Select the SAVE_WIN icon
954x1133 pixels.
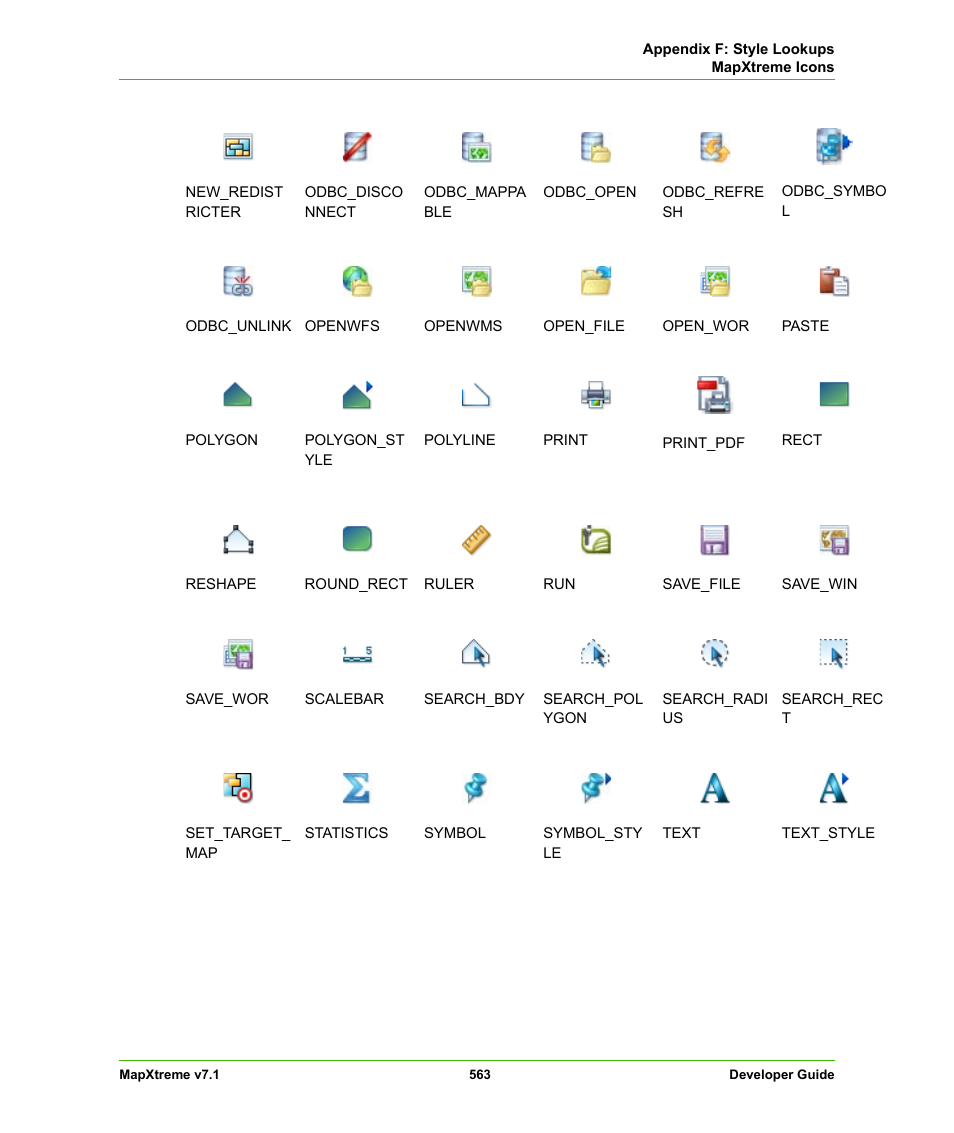click(x=834, y=539)
